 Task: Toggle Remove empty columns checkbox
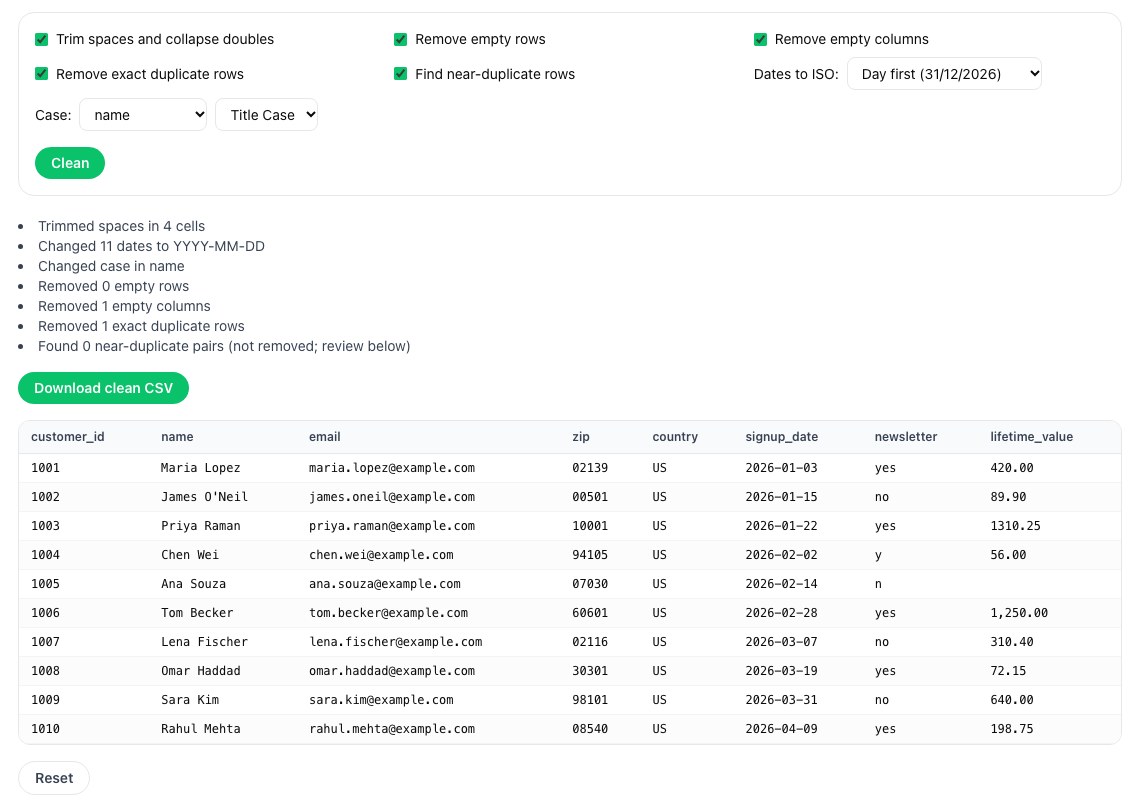click(x=760, y=39)
